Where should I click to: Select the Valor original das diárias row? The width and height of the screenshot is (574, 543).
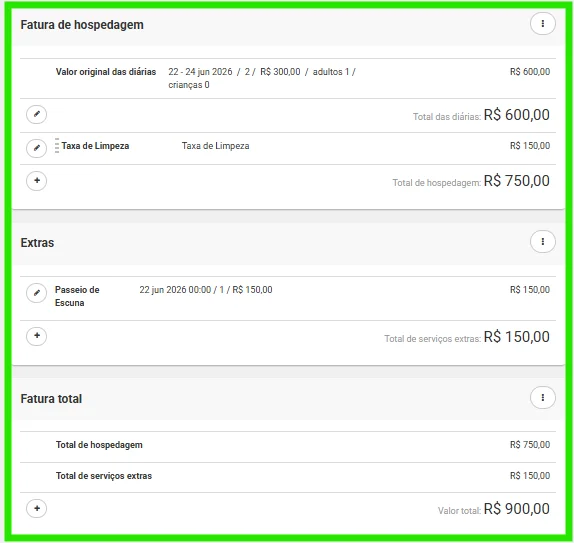(288, 78)
